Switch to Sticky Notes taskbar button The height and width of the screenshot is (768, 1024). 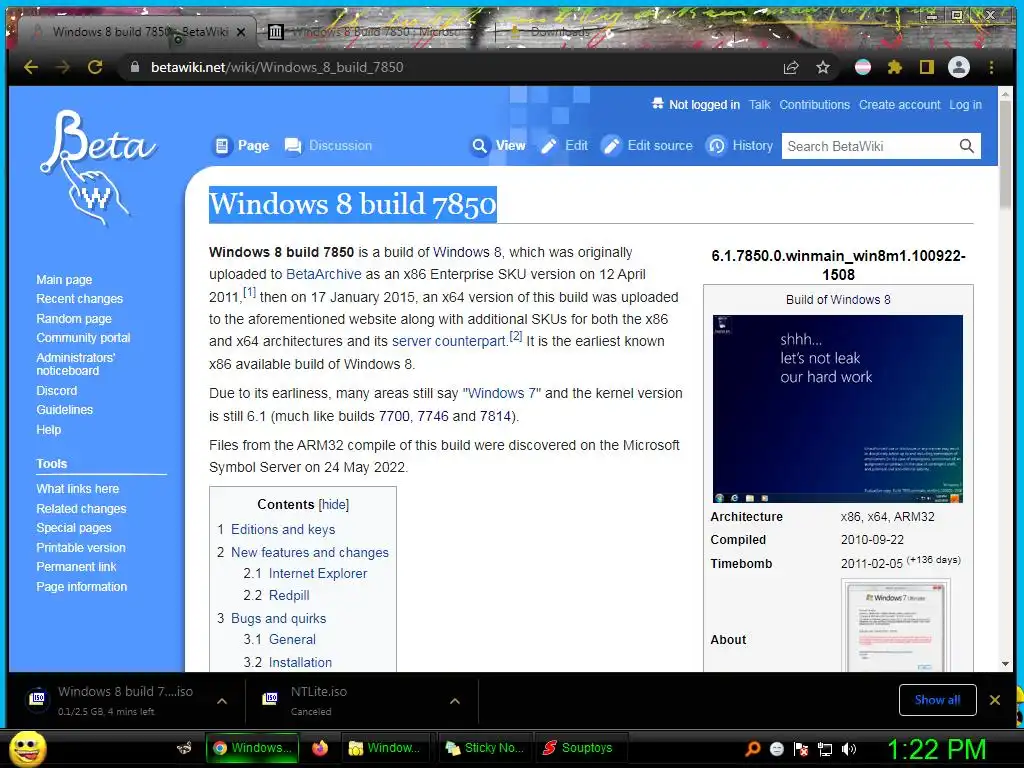pyautogui.click(x=484, y=748)
